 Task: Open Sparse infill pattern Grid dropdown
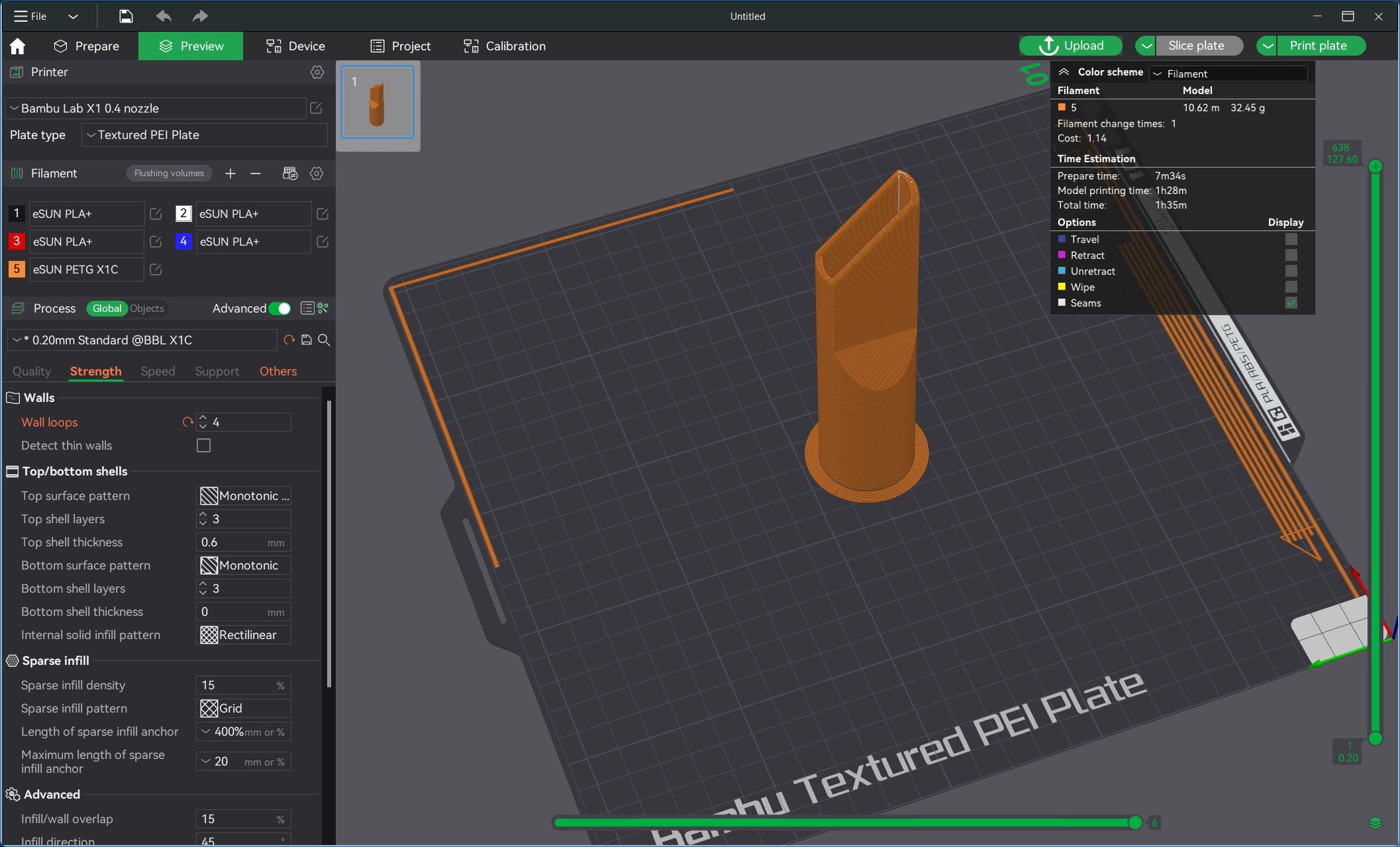click(244, 709)
